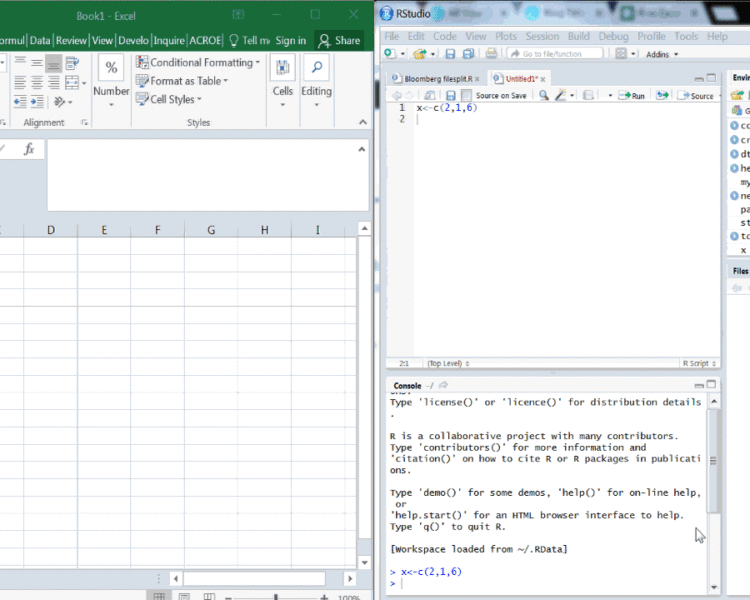Screen dimensions: 750x600
Task: Click the Wrap Text icon in Alignment group
Action: tap(72, 63)
